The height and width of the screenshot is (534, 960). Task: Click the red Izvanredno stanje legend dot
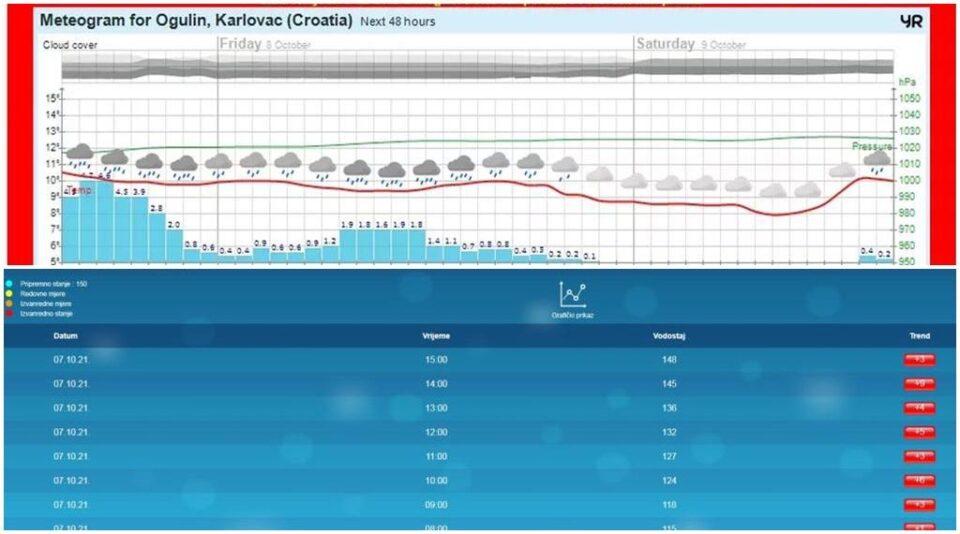(9, 313)
